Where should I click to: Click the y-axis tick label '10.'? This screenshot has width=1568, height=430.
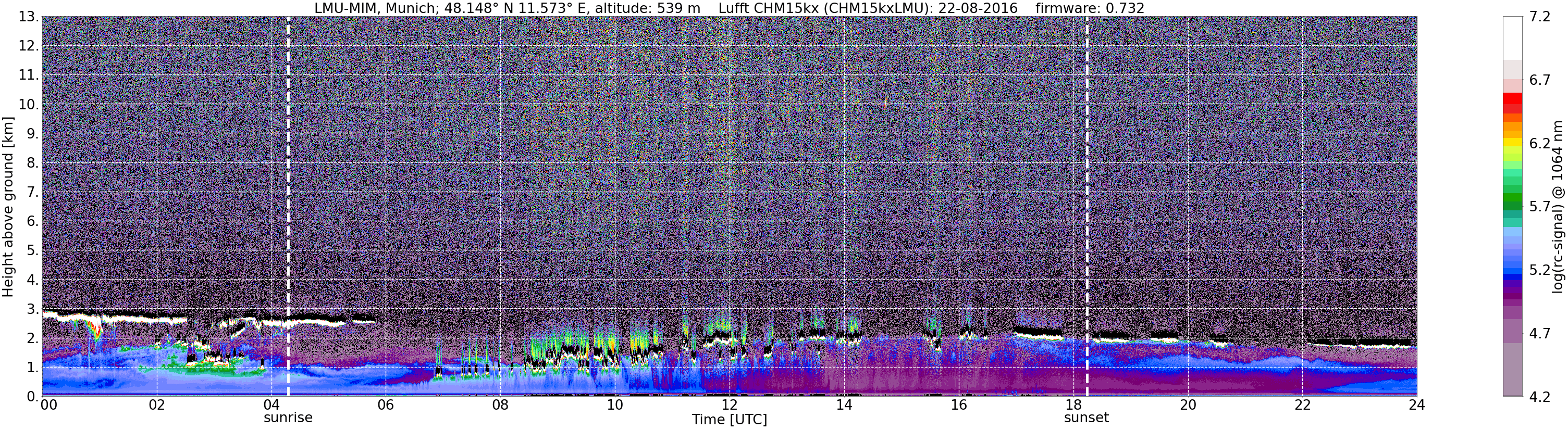click(x=28, y=104)
